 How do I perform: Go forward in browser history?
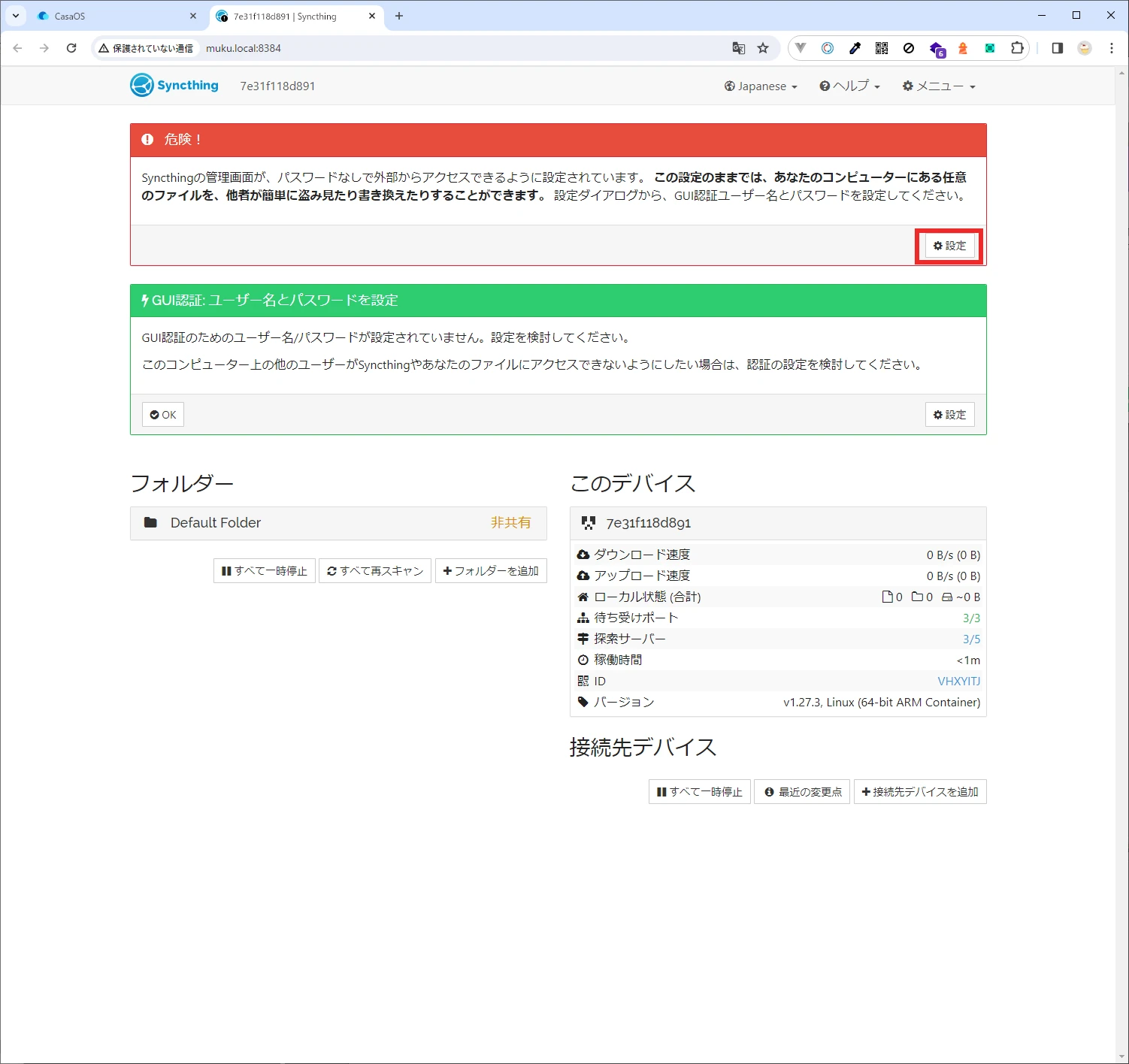click(x=44, y=48)
